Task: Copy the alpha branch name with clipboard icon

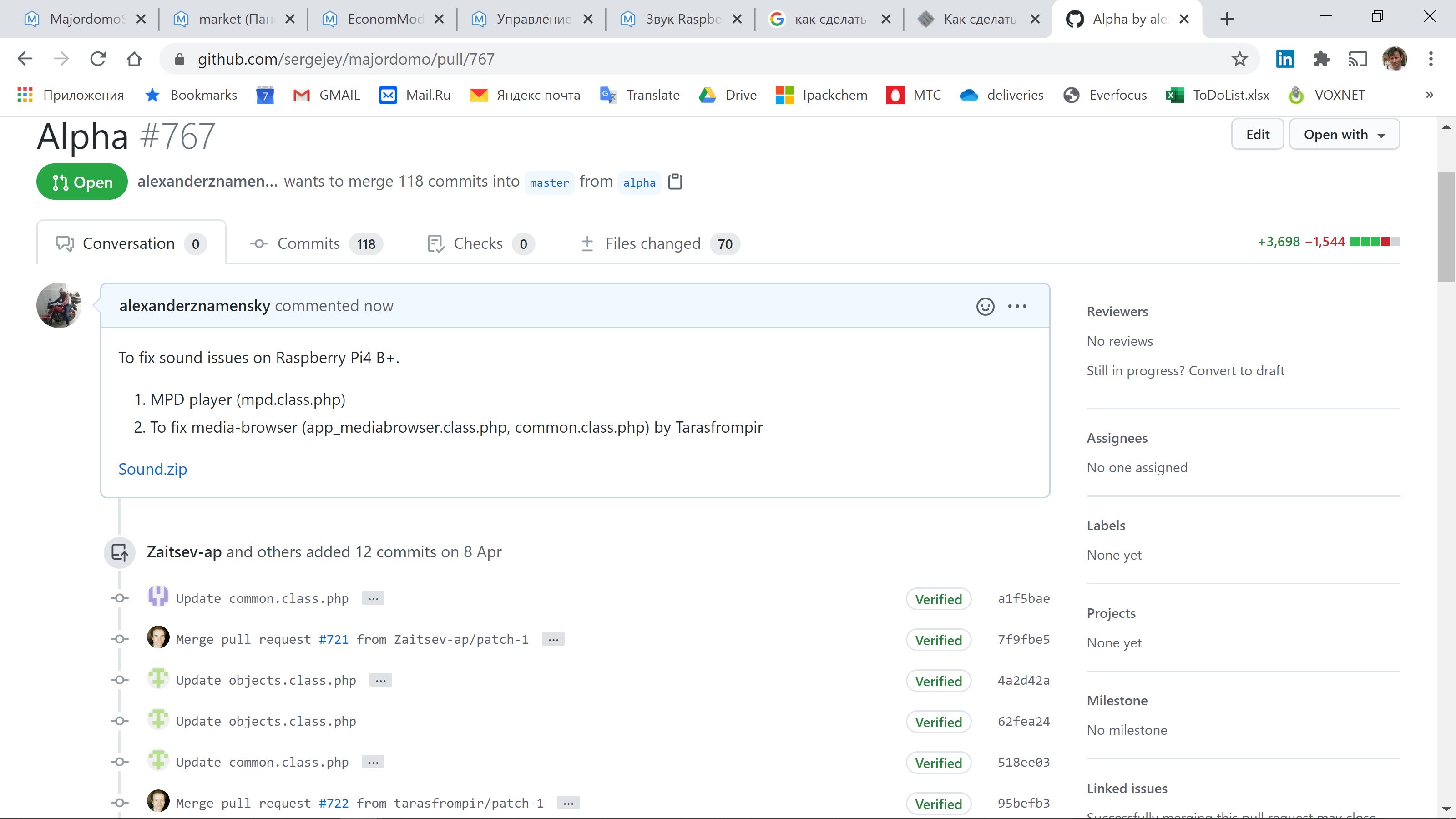Action: click(676, 182)
